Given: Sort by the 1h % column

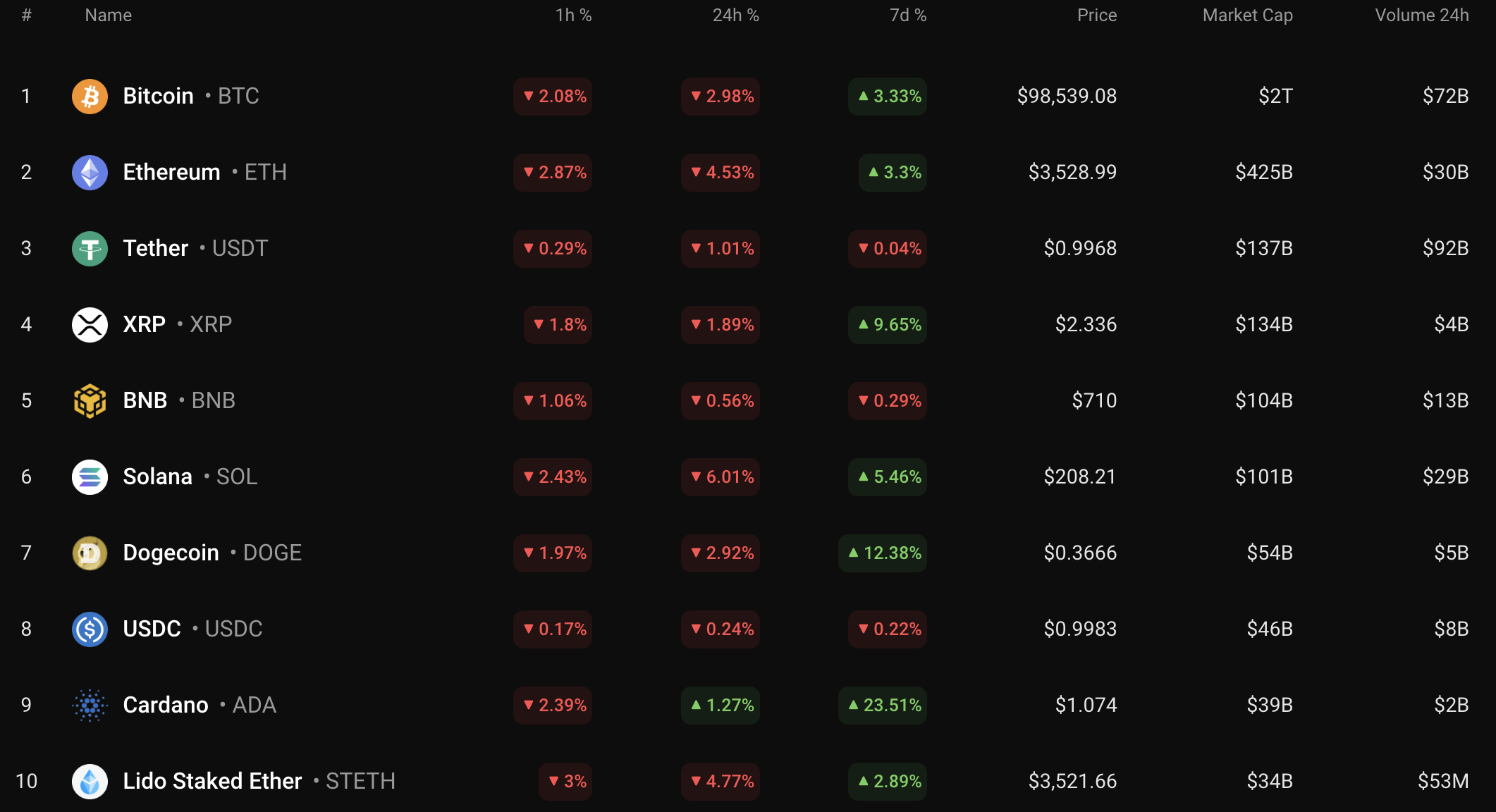Looking at the screenshot, I should tap(572, 16).
